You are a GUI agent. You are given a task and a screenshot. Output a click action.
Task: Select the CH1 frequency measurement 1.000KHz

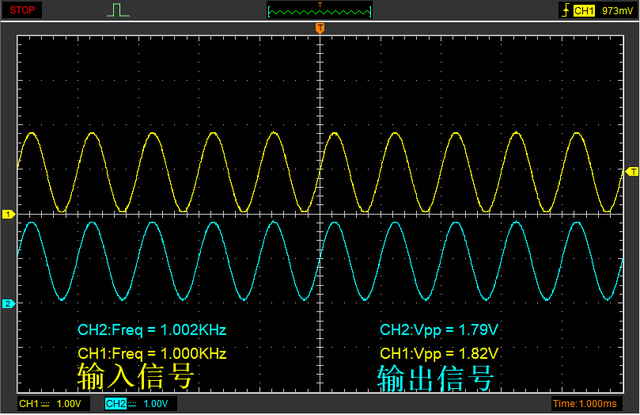point(152,354)
